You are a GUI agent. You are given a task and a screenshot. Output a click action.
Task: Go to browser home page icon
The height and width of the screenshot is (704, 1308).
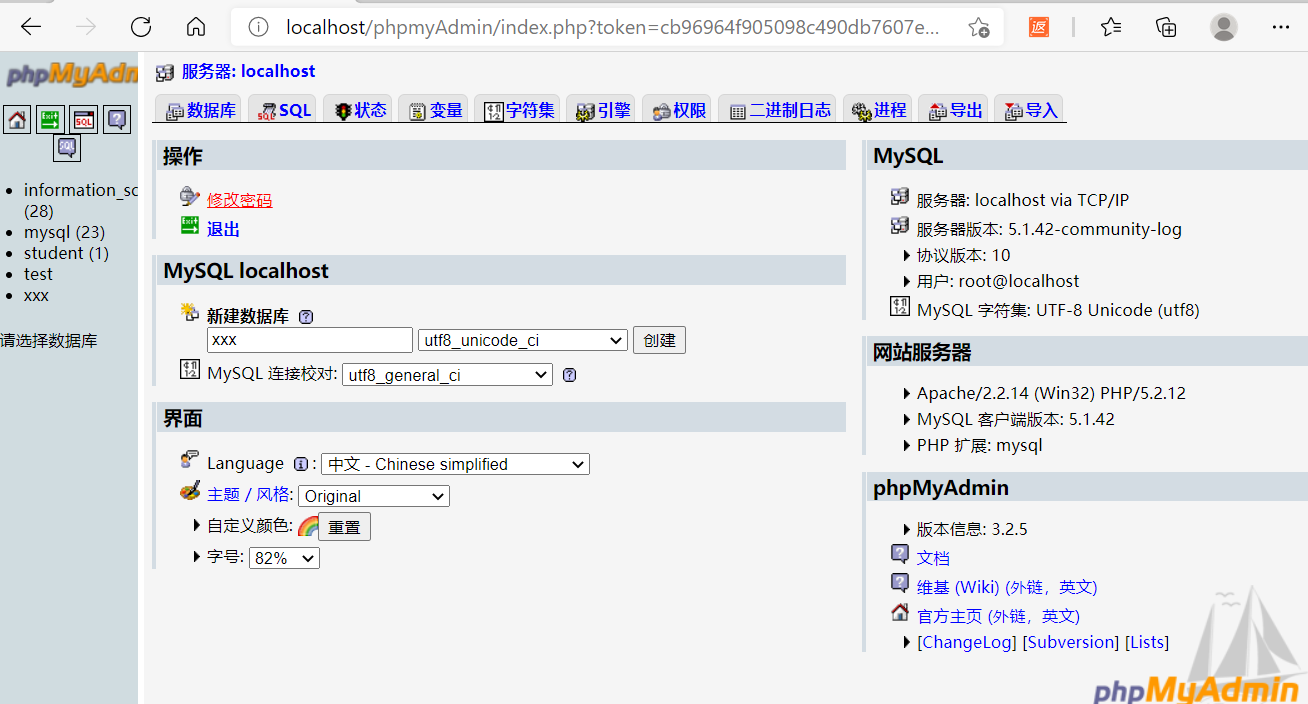pos(196,27)
